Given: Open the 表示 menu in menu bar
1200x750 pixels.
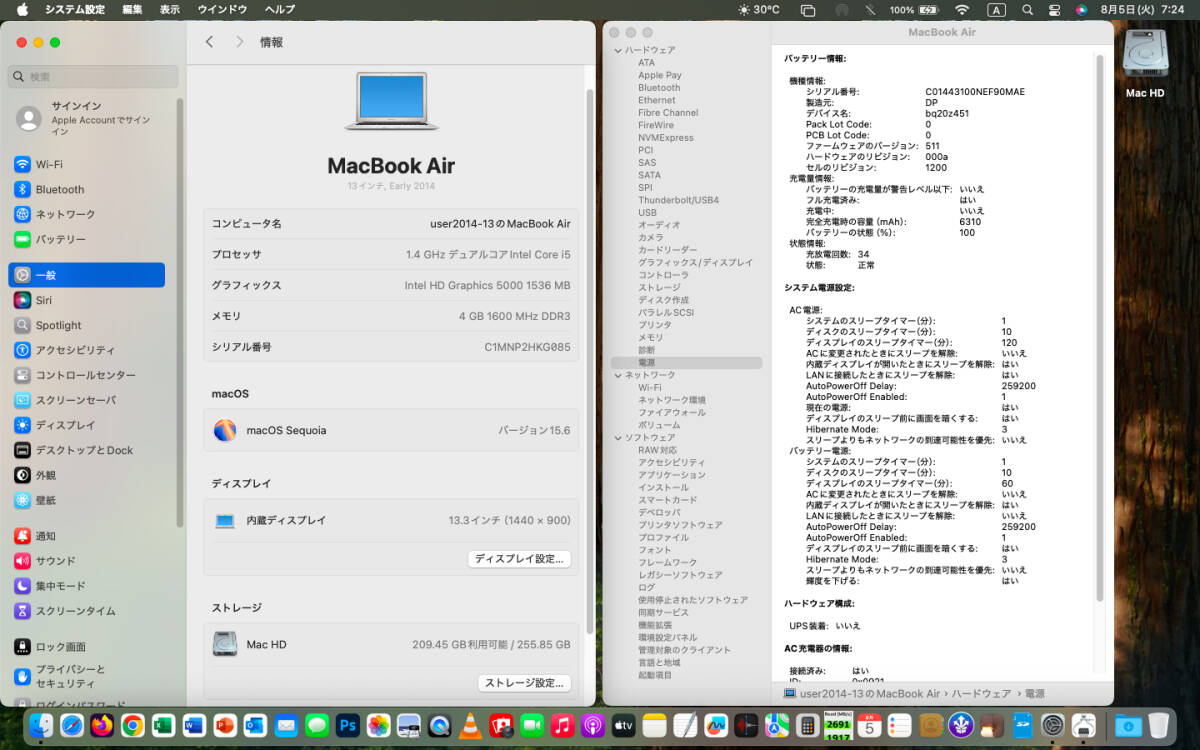Looking at the screenshot, I should 170,10.
